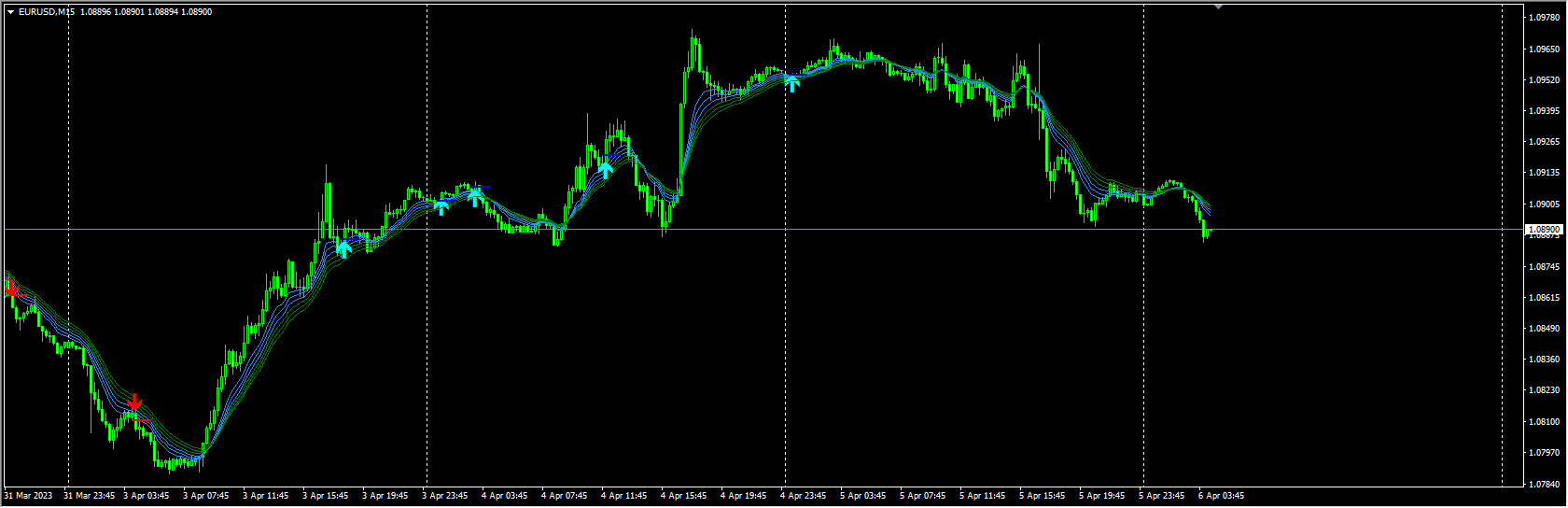This screenshot has width=1568, height=508.
Task: Click the 1.09265 price scale label
Action: [x=1546, y=142]
